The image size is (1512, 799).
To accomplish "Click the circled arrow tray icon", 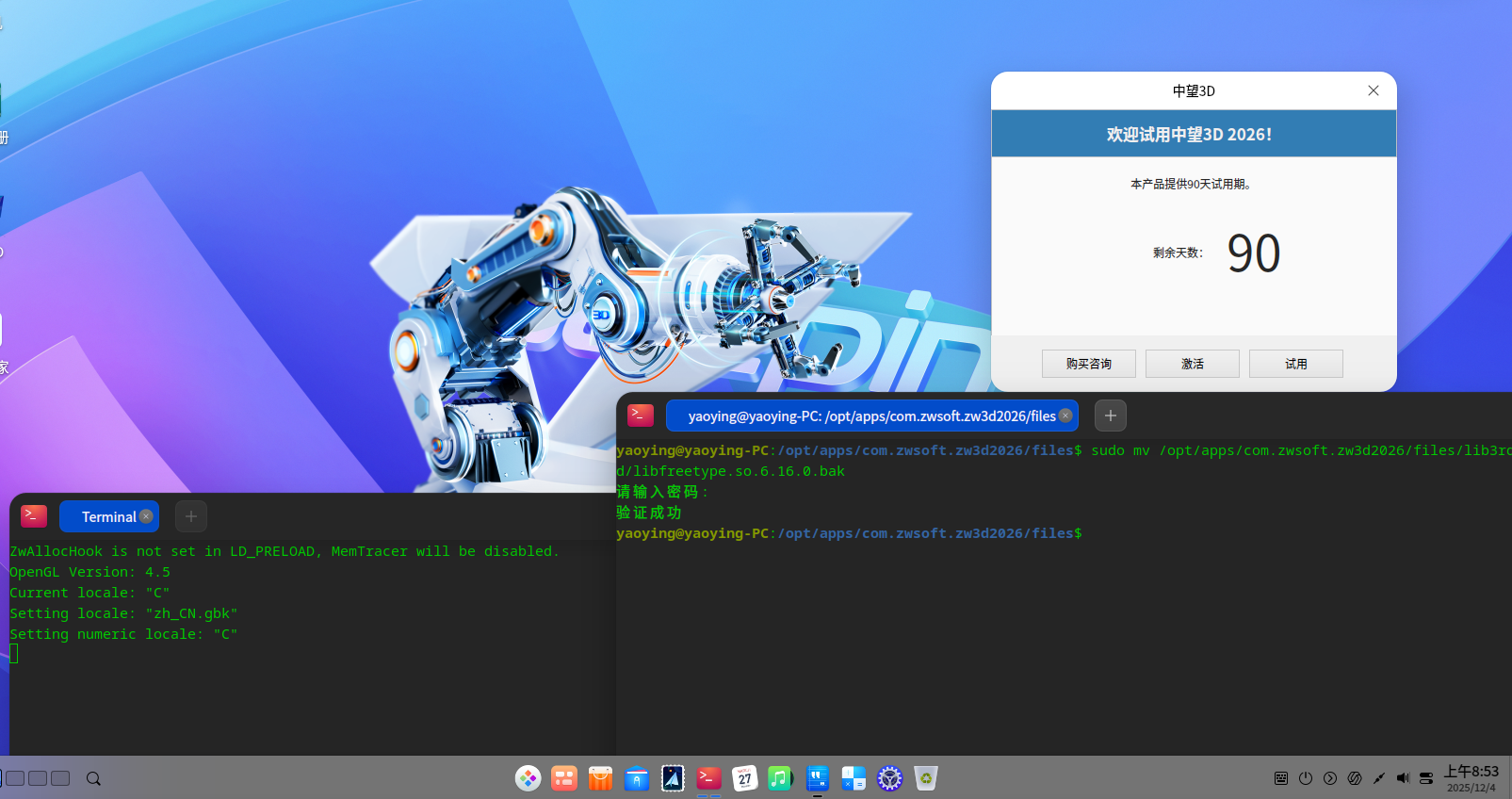I will 1330,778.
